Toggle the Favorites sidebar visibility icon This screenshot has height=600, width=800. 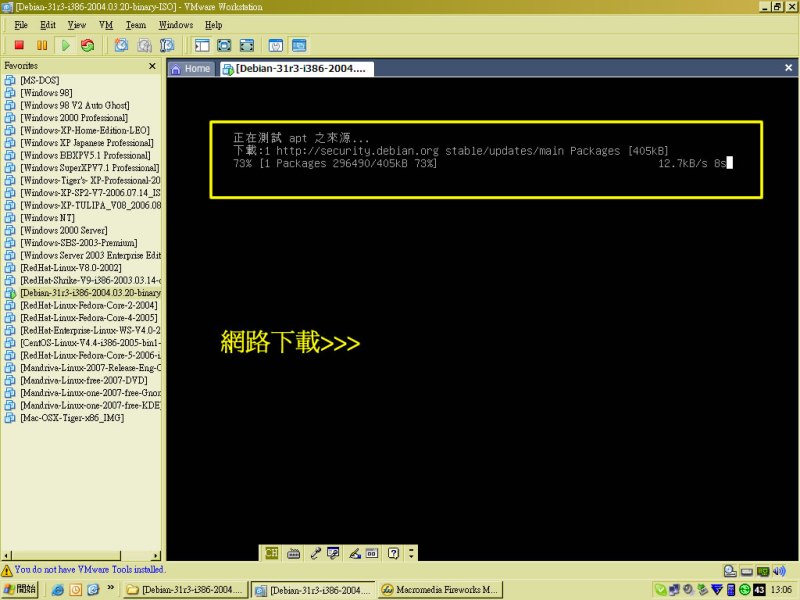202,45
